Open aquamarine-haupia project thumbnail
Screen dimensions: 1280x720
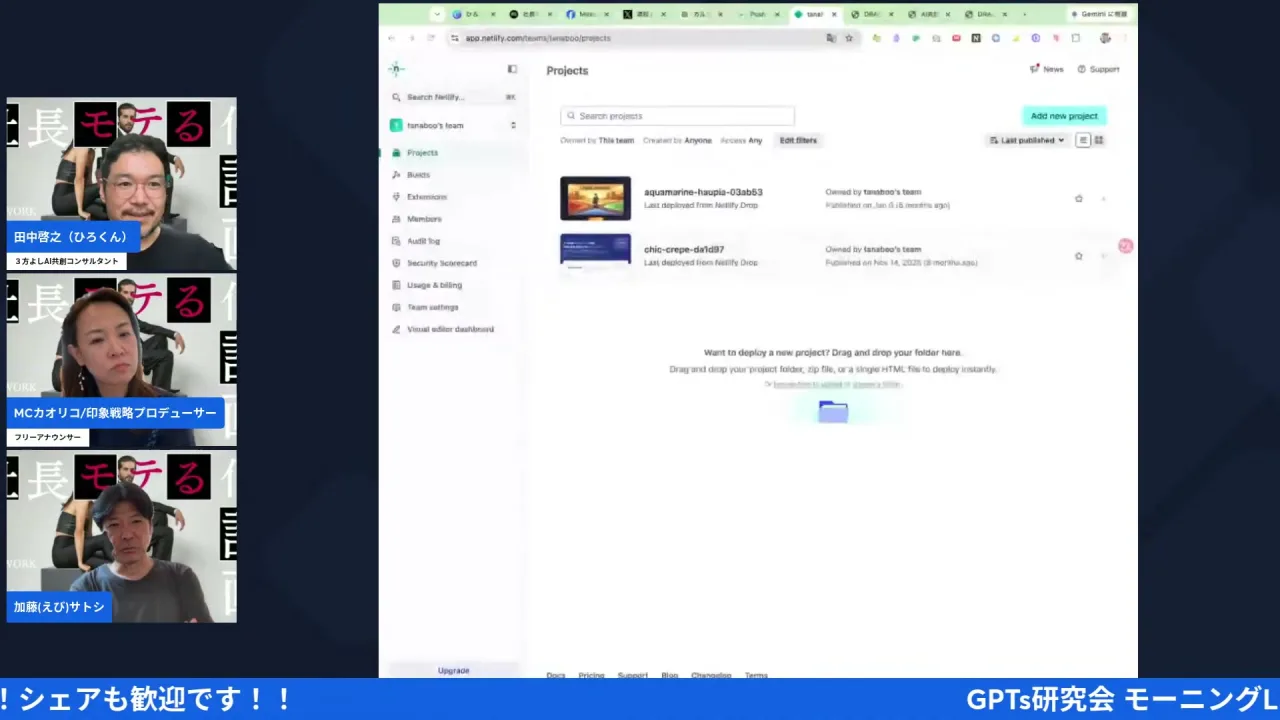coord(595,198)
